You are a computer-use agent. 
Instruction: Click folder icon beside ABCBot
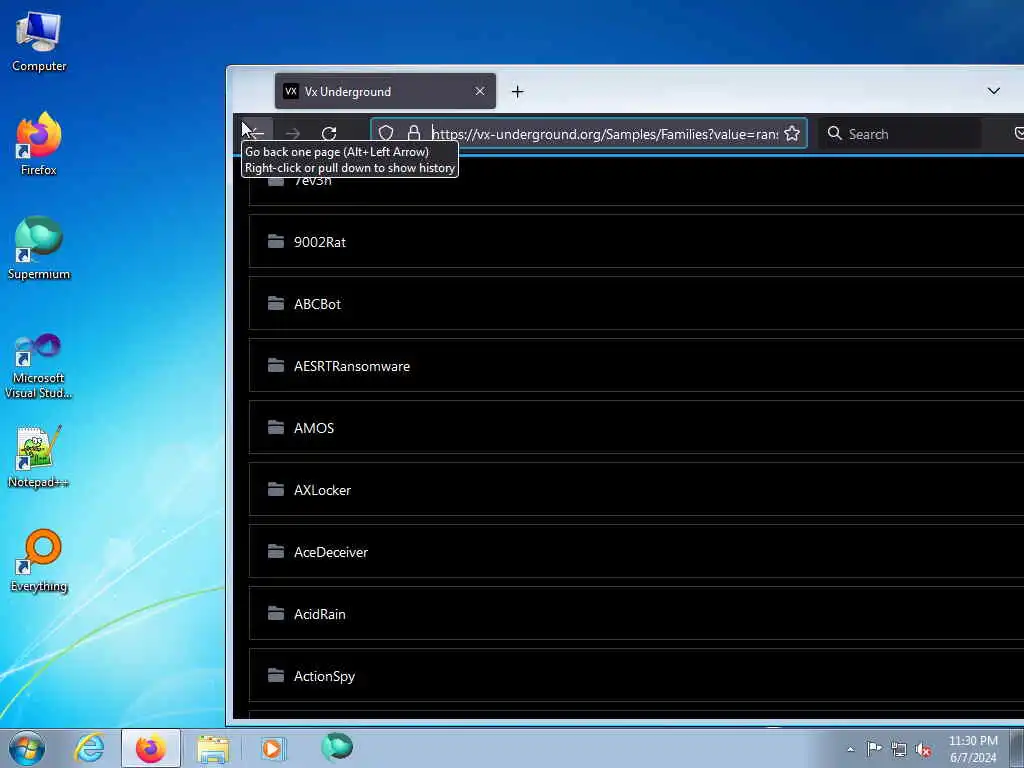[x=276, y=304]
